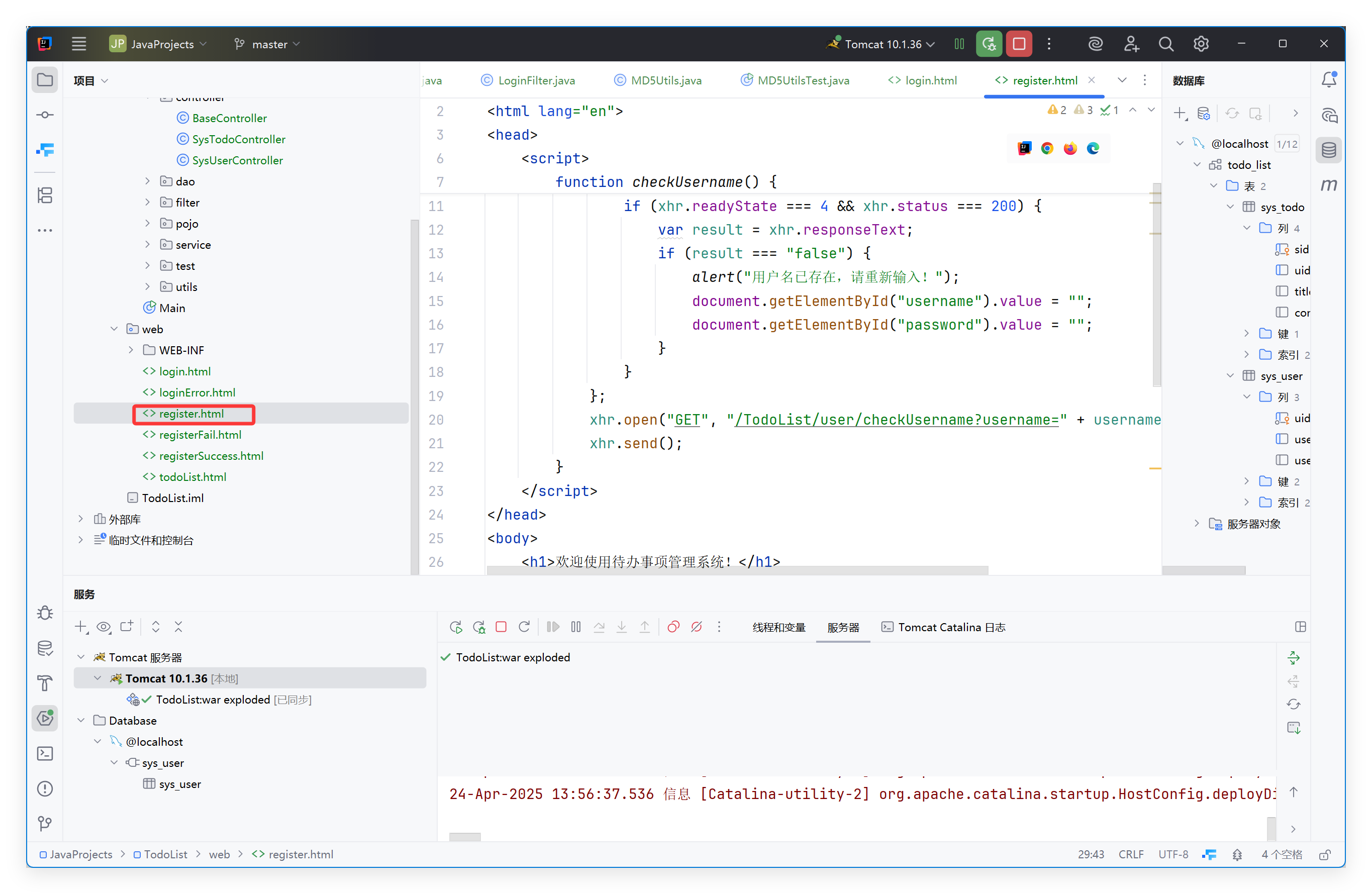The image size is (1372, 894).
Task: Mute breakpoints in debugger toolbar
Action: [697, 627]
